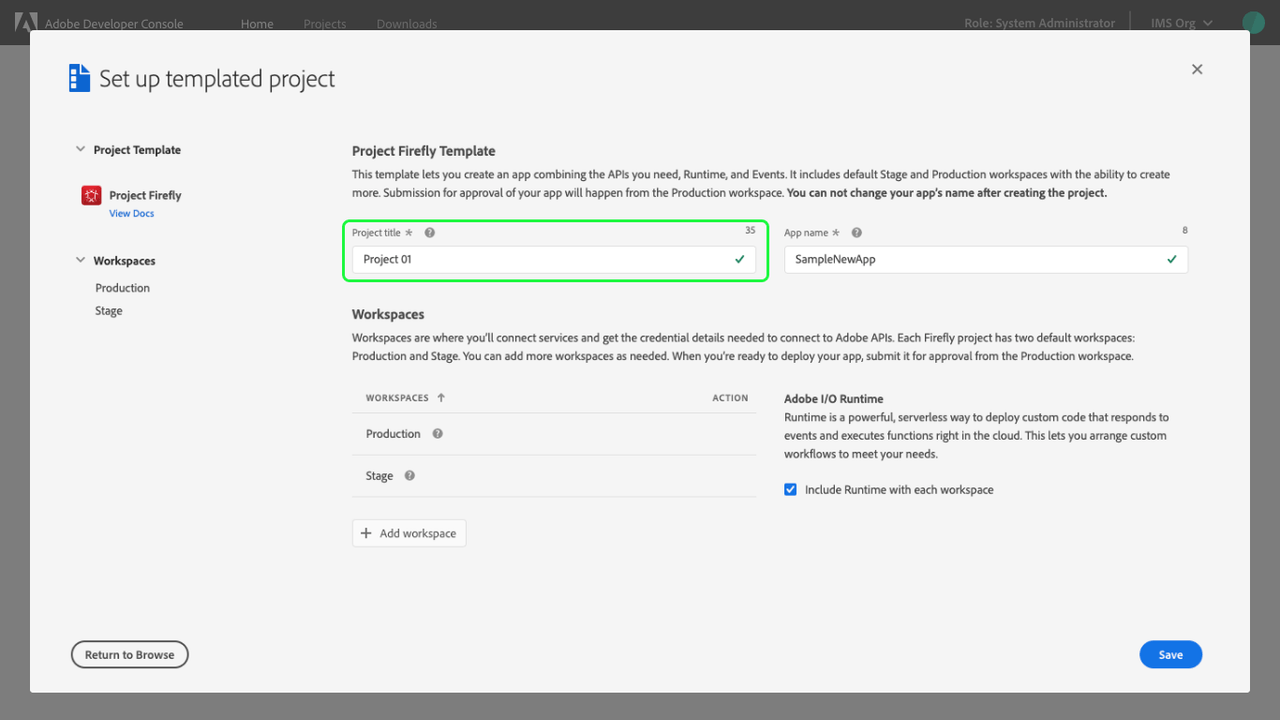
Task: Click the Adobe I/O Runtime heading
Action: [834, 399]
